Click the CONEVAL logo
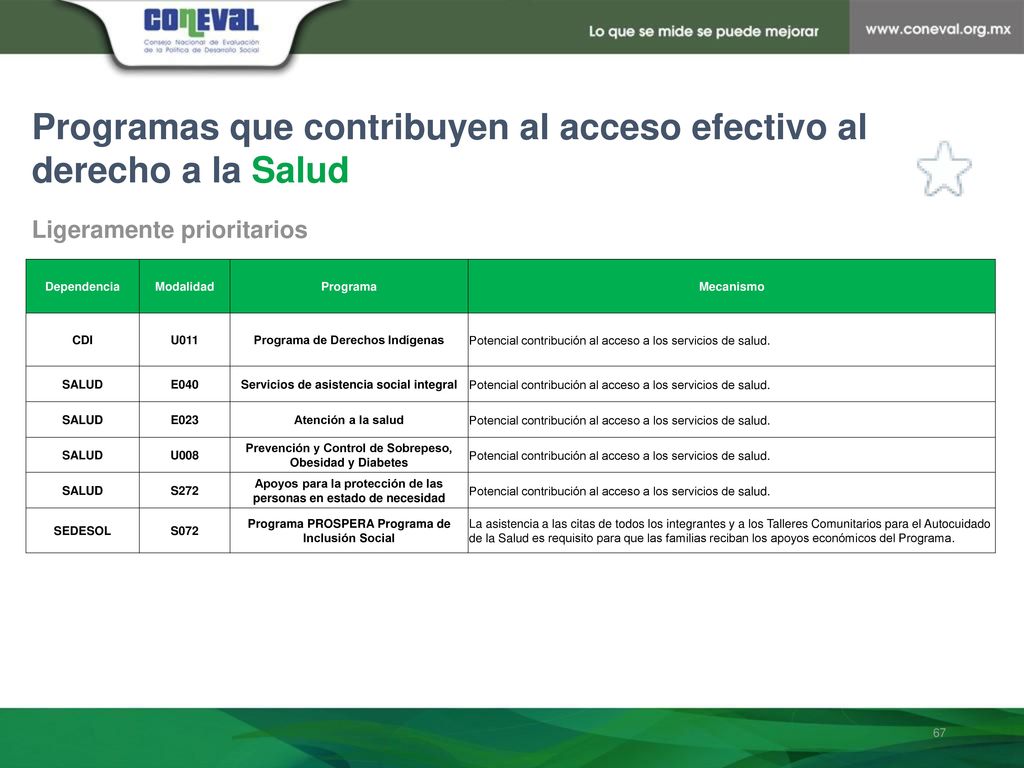The width and height of the screenshot is (1024, 768). (x=201, y=31)
